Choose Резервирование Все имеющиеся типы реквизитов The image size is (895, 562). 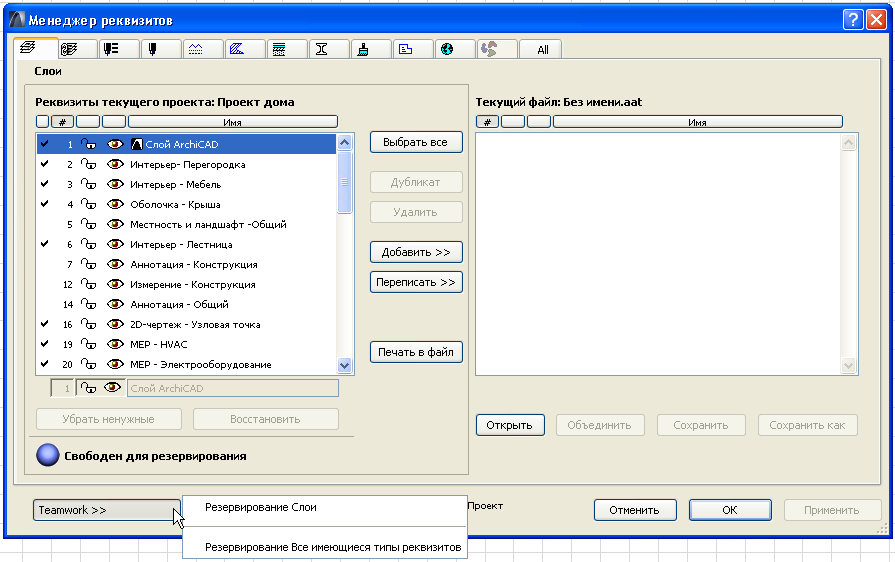tap(333, 547)
